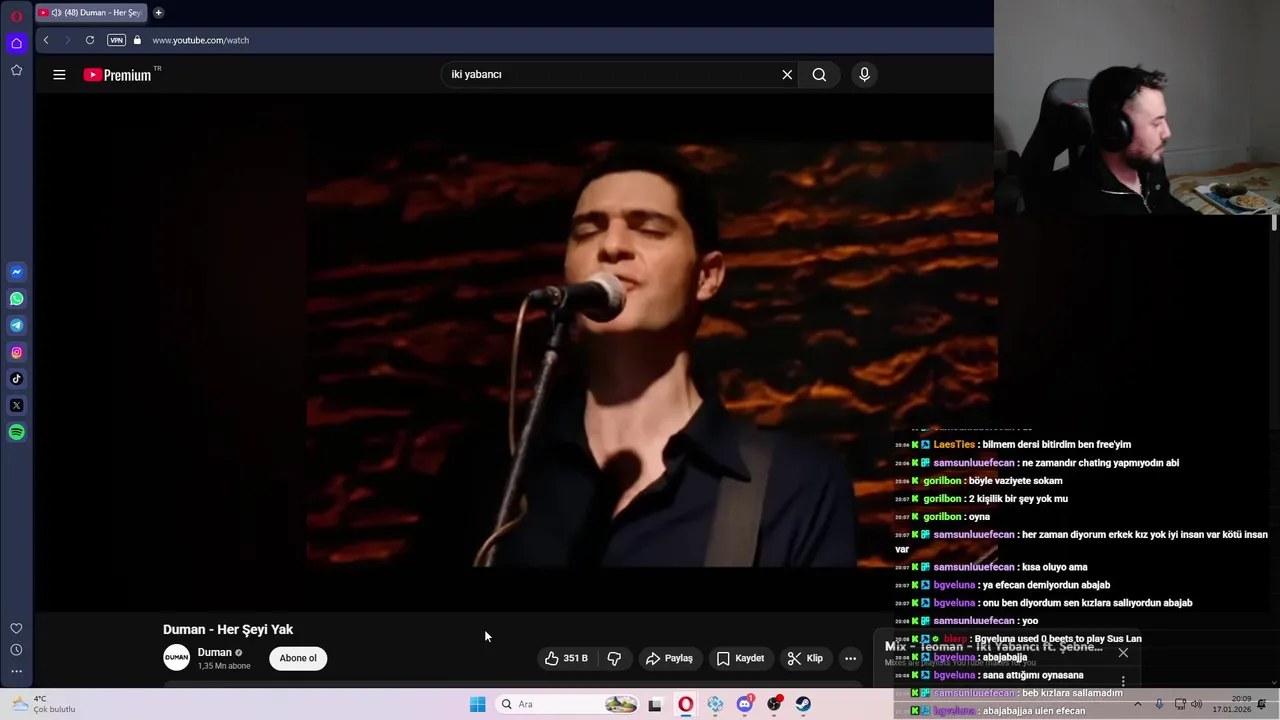Image resolution: width=1280 pixels, height=720 pixels.
Task: Open Discord from the taskbar
Action: tap(745, 704)
